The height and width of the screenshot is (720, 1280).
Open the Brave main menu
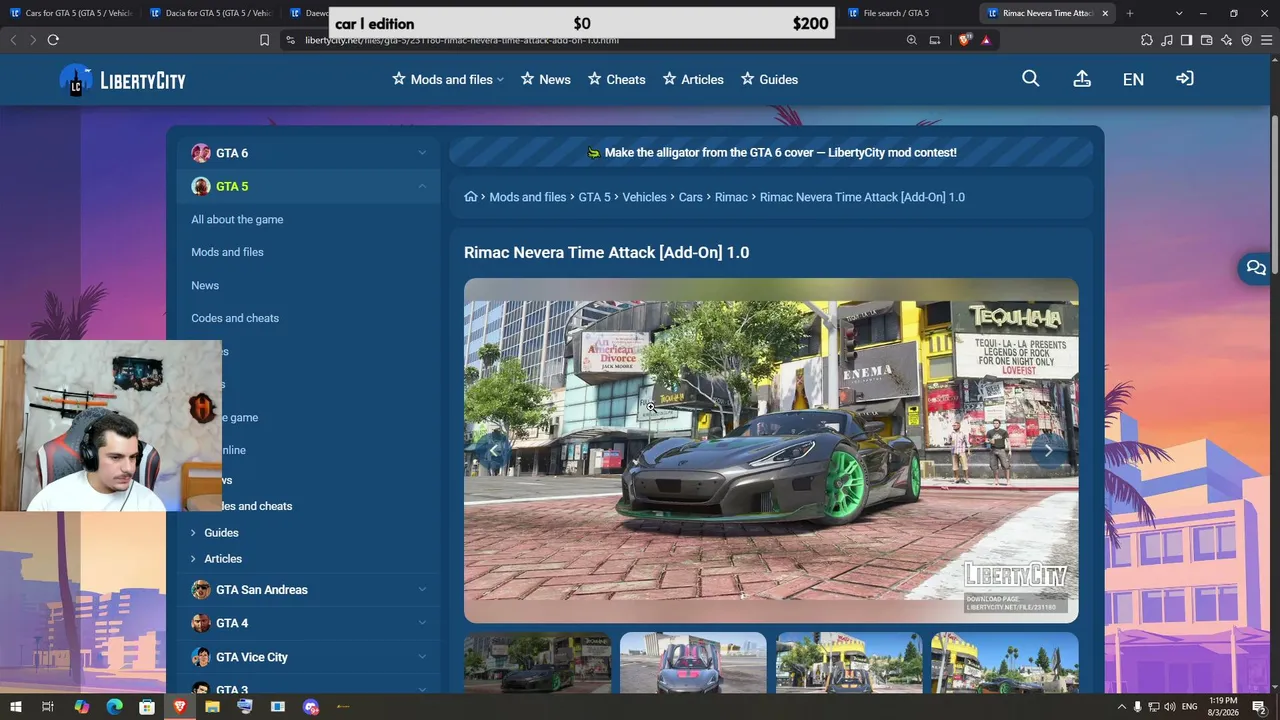point(1266,40)
